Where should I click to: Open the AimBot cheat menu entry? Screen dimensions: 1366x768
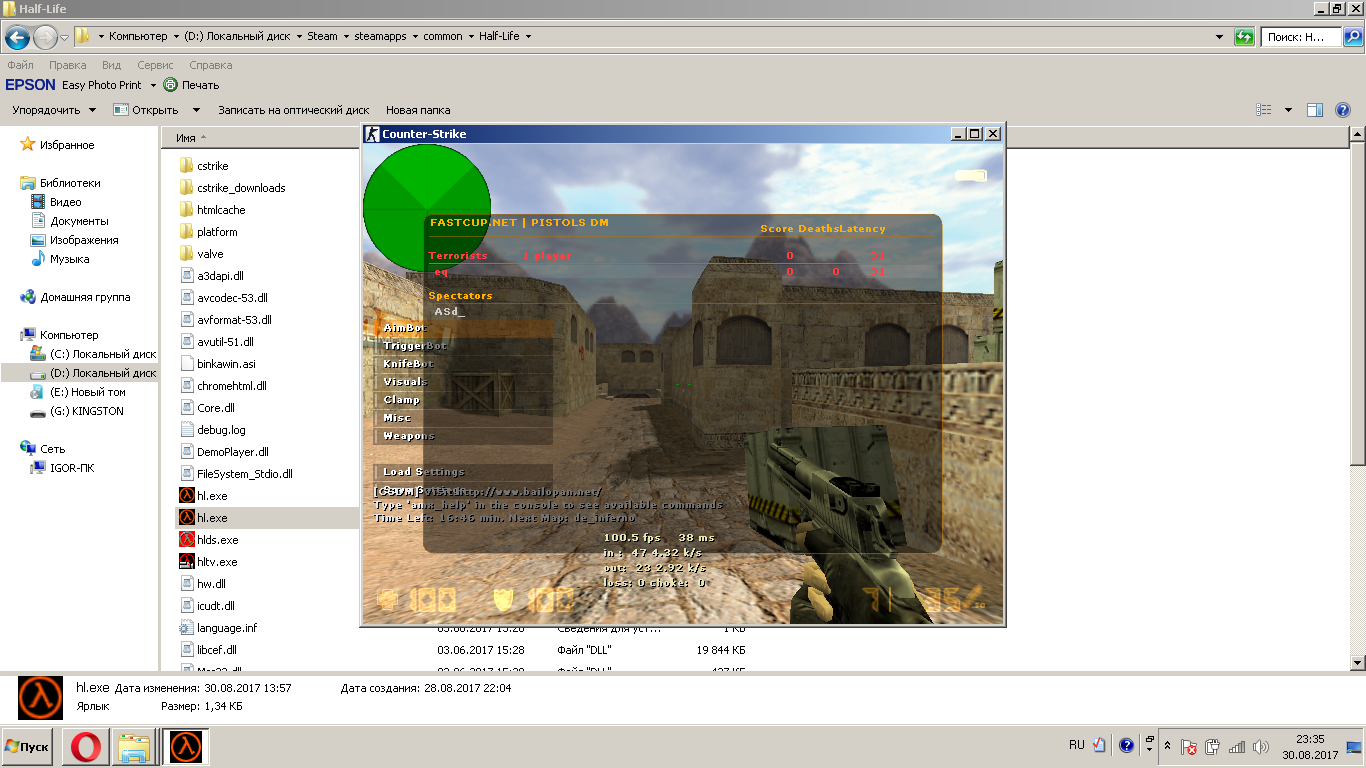point(464,328)
